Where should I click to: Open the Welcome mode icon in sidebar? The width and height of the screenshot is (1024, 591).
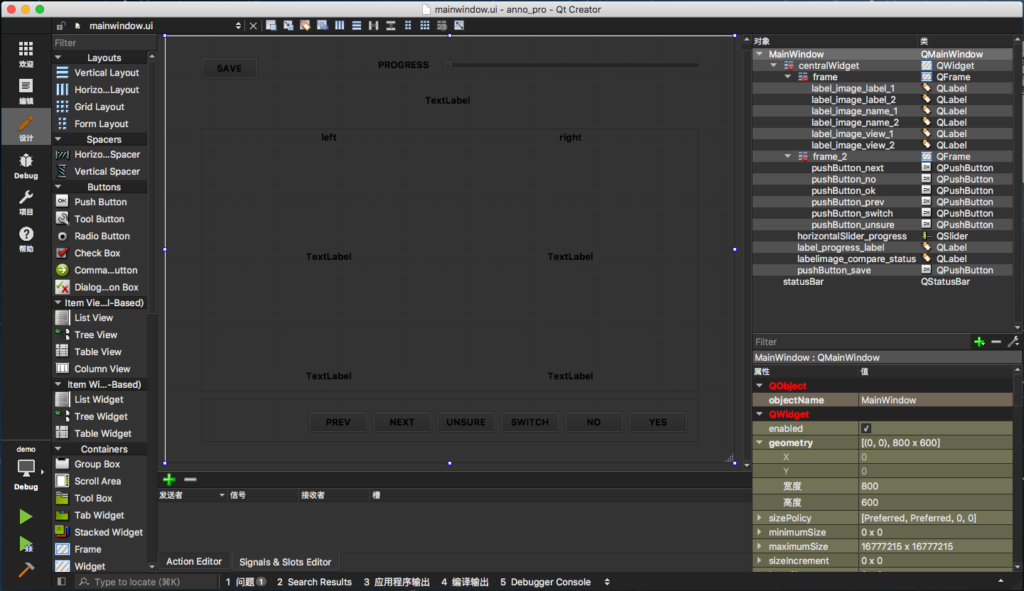pos(25,54)
